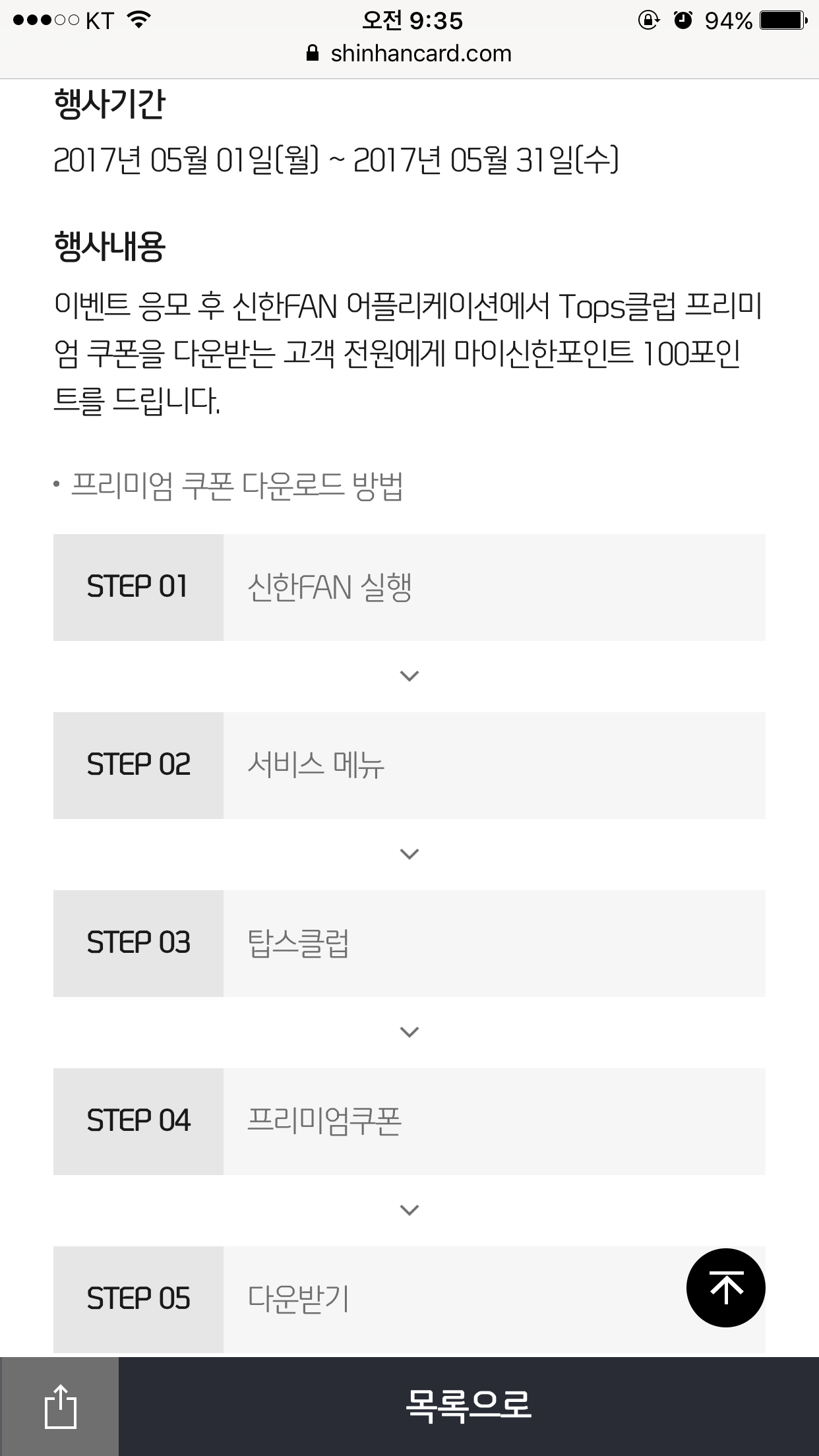Tap the alarm clock status icon
This screenshot has height=1456, width=819.
pos(683,21)
